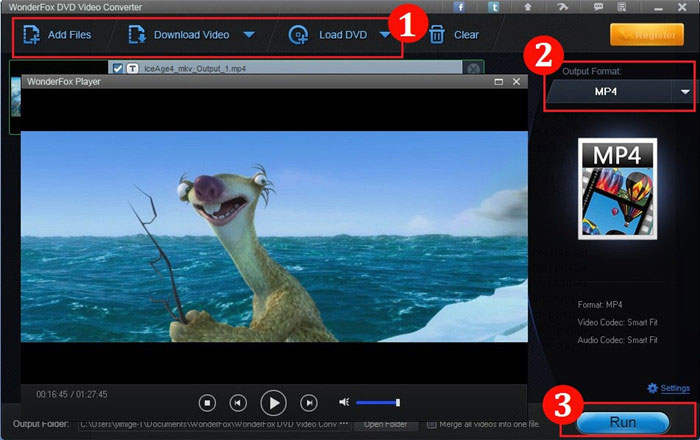Screen dimensions: 700x440
Task: Expand the Download Video dropdown arrow
Action: [249, 35]
